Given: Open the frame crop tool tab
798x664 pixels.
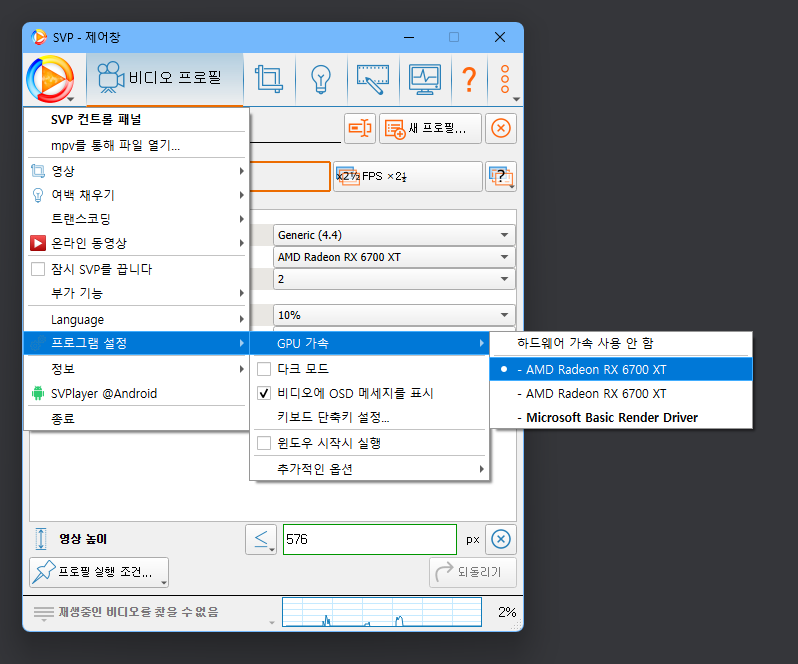Looking at the screenshot, I should click(x=270, y=79).
